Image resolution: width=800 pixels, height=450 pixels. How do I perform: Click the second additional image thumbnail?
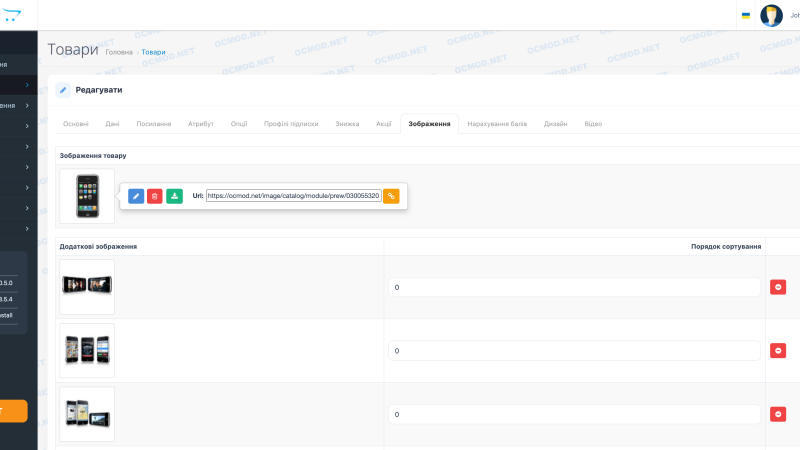pos(87,351)
